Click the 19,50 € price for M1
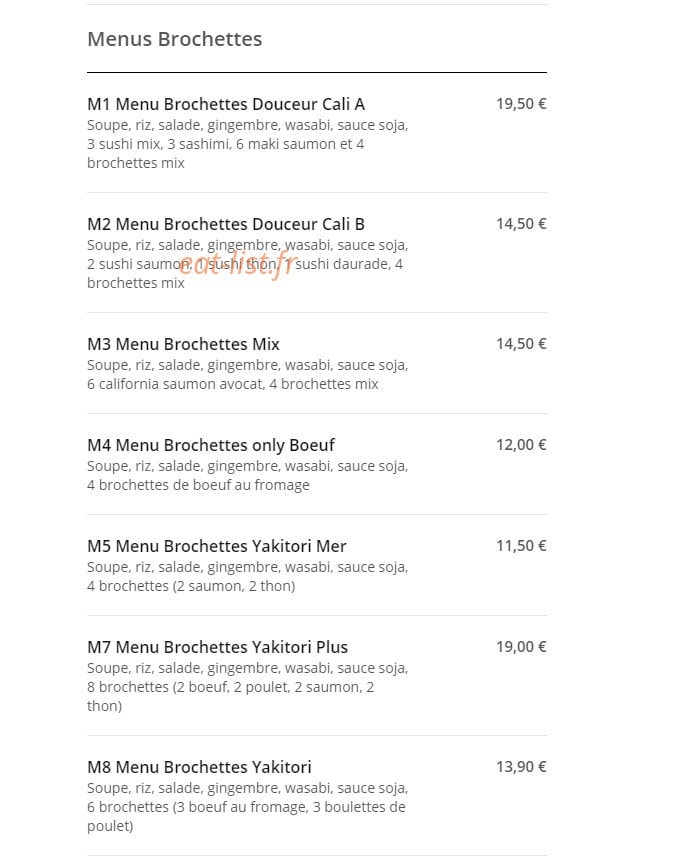The width and height of the screenshot is (690, 857). tap(521, 104)
